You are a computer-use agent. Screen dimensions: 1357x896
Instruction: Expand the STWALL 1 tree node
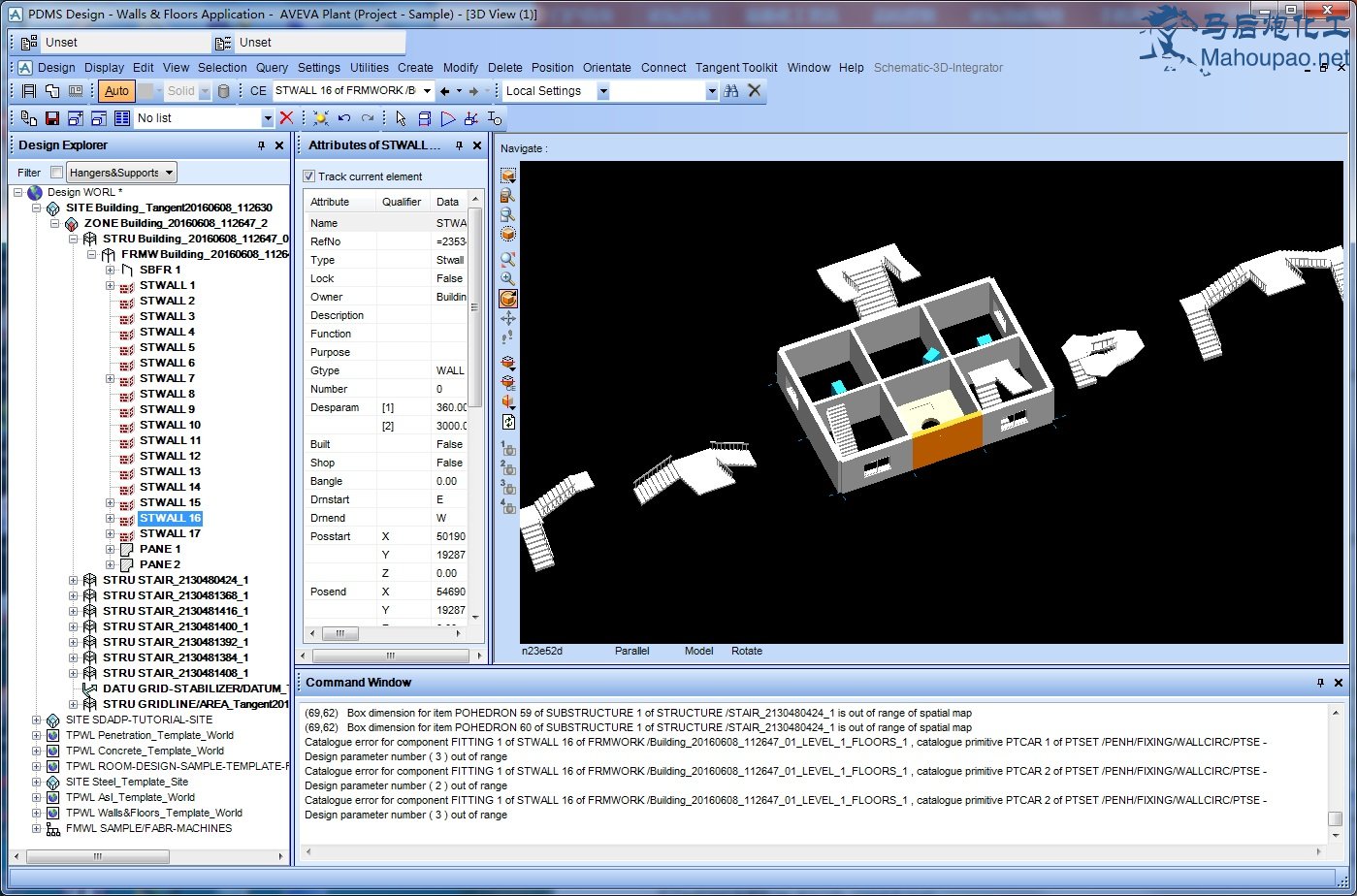coord(111,285)
